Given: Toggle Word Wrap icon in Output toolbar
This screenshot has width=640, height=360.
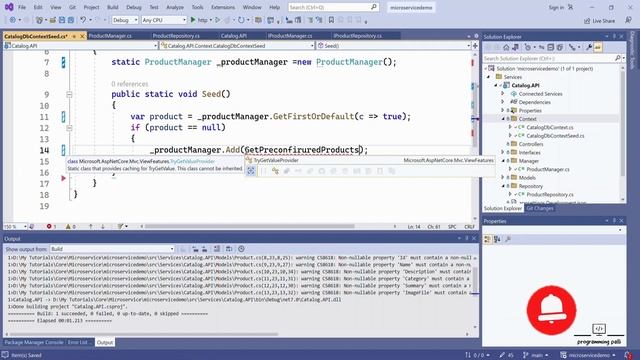Looking at the screenshot, I should coord(229,249).
